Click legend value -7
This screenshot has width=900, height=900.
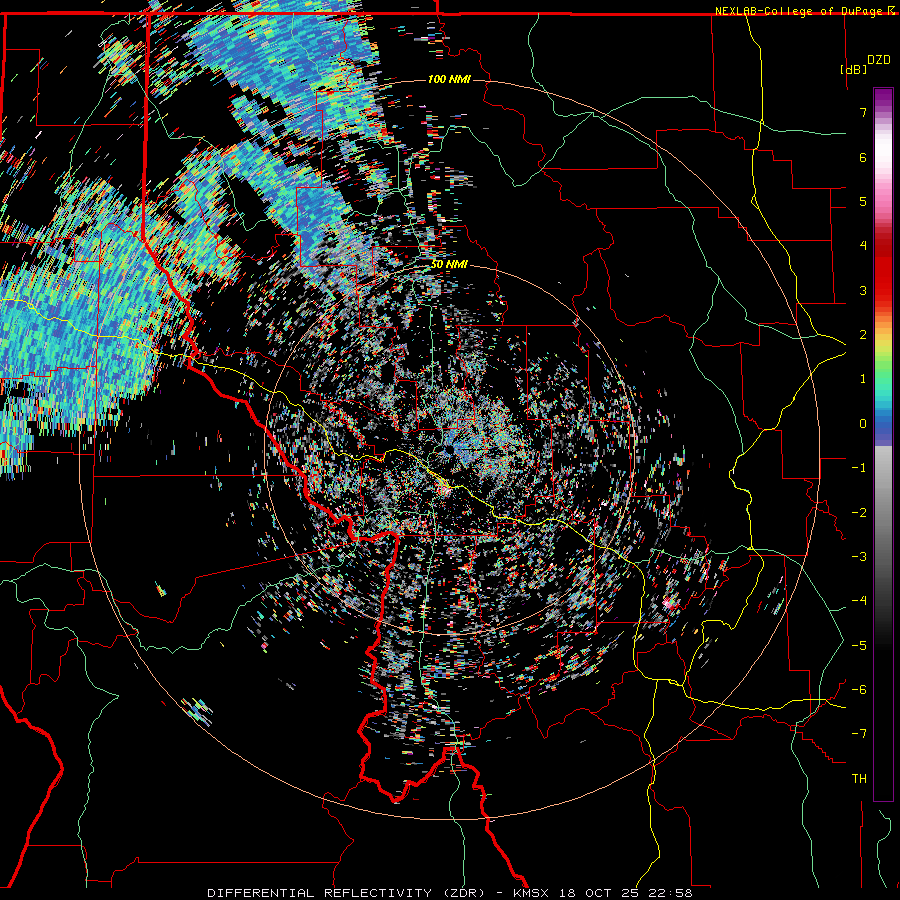[859, 734]
